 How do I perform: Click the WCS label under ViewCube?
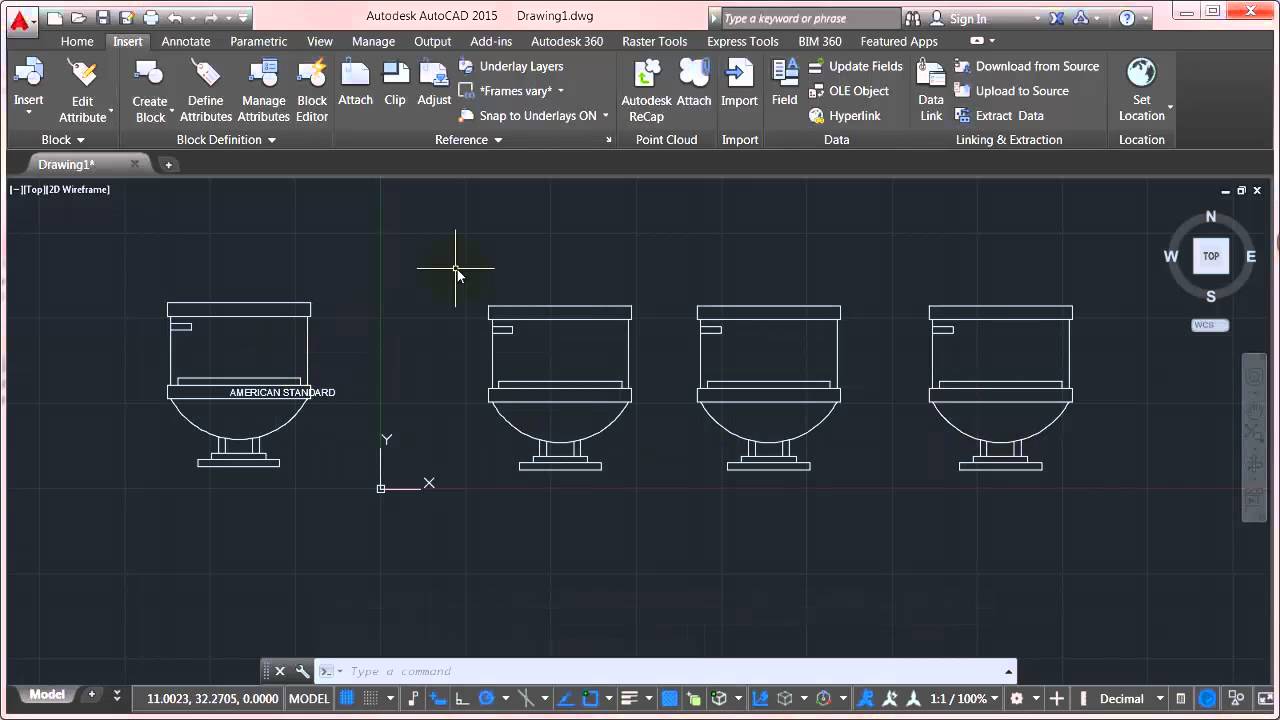1211,325
